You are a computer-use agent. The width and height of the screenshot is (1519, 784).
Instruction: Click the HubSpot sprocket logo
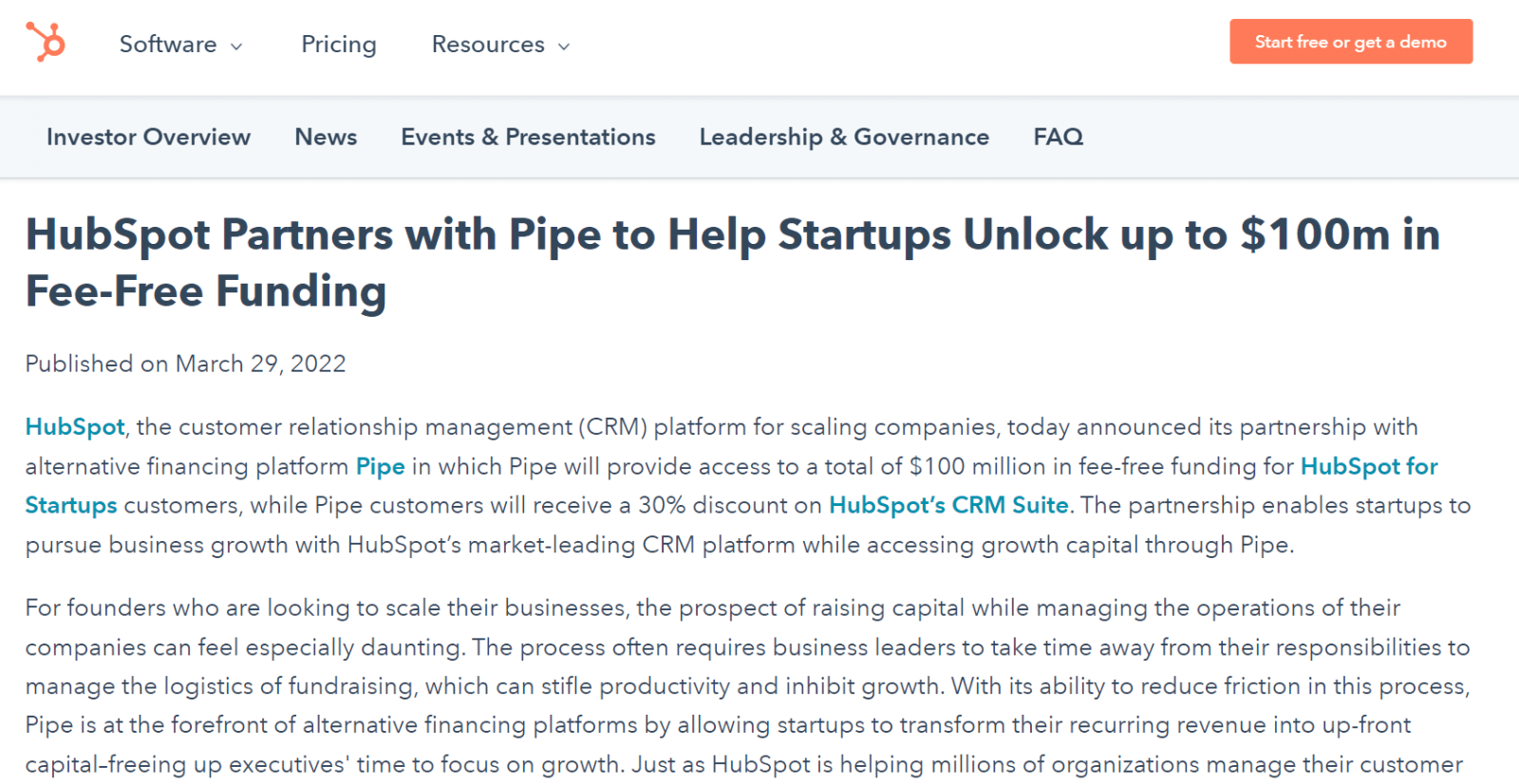[46, 43]
